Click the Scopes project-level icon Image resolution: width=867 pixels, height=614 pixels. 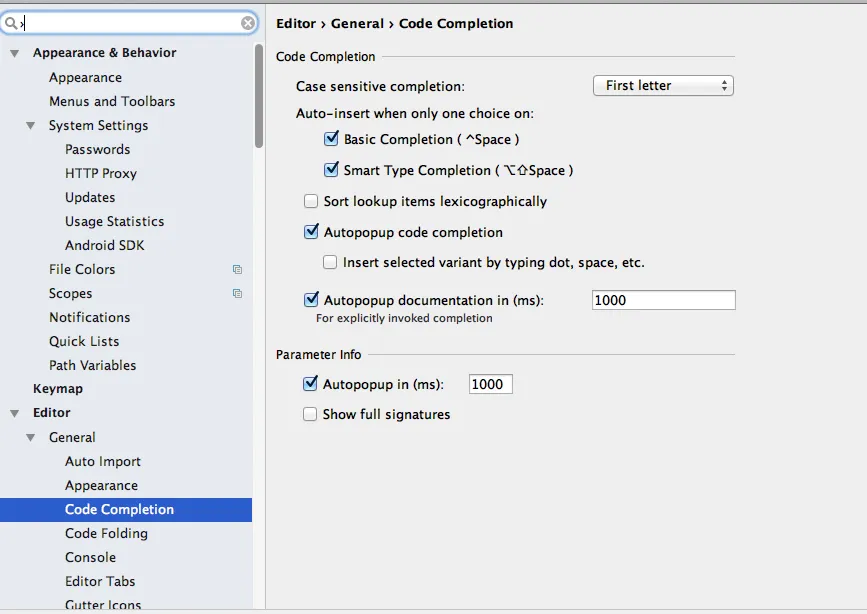tap(237, 294)
